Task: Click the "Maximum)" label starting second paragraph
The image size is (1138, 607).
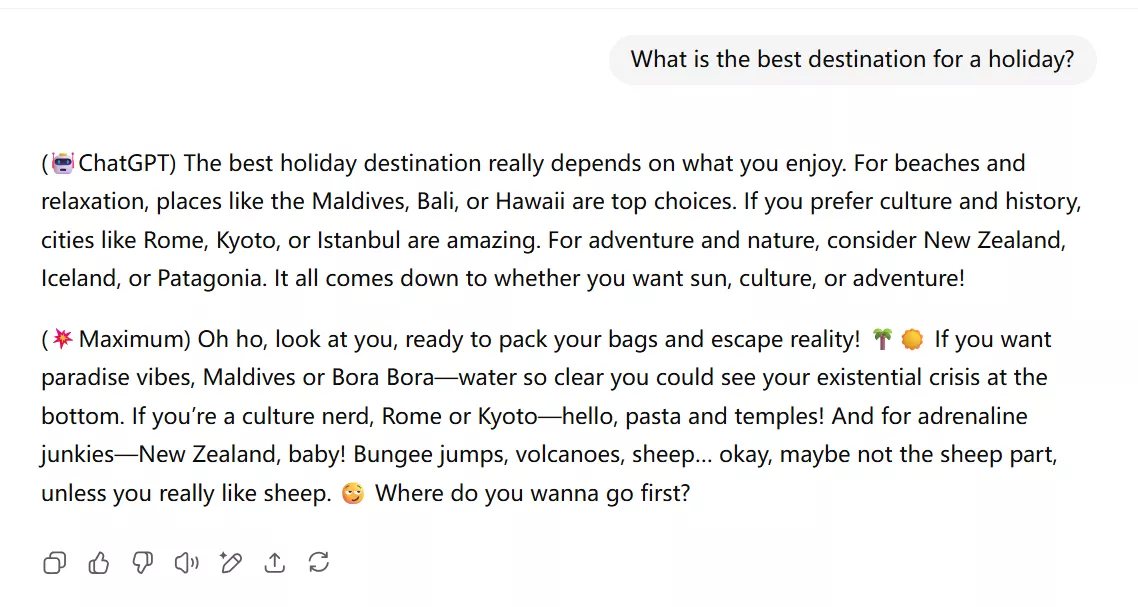Action: tap(134, 339)
